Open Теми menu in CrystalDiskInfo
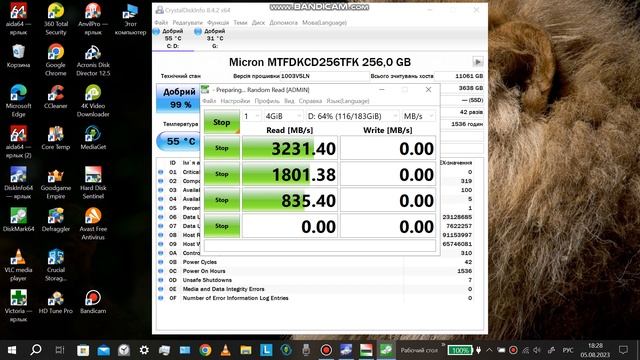640x360 pixels. [x=240, y=22]
